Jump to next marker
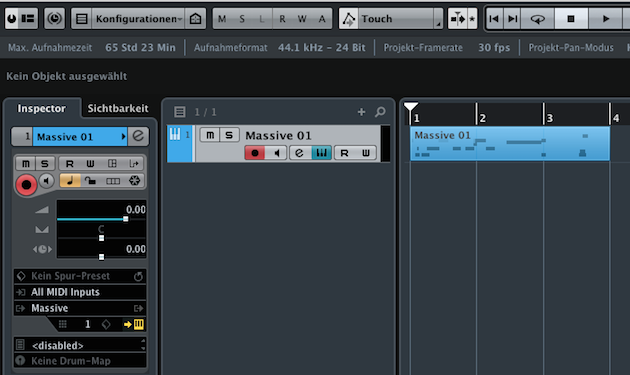 click(512, 18)
